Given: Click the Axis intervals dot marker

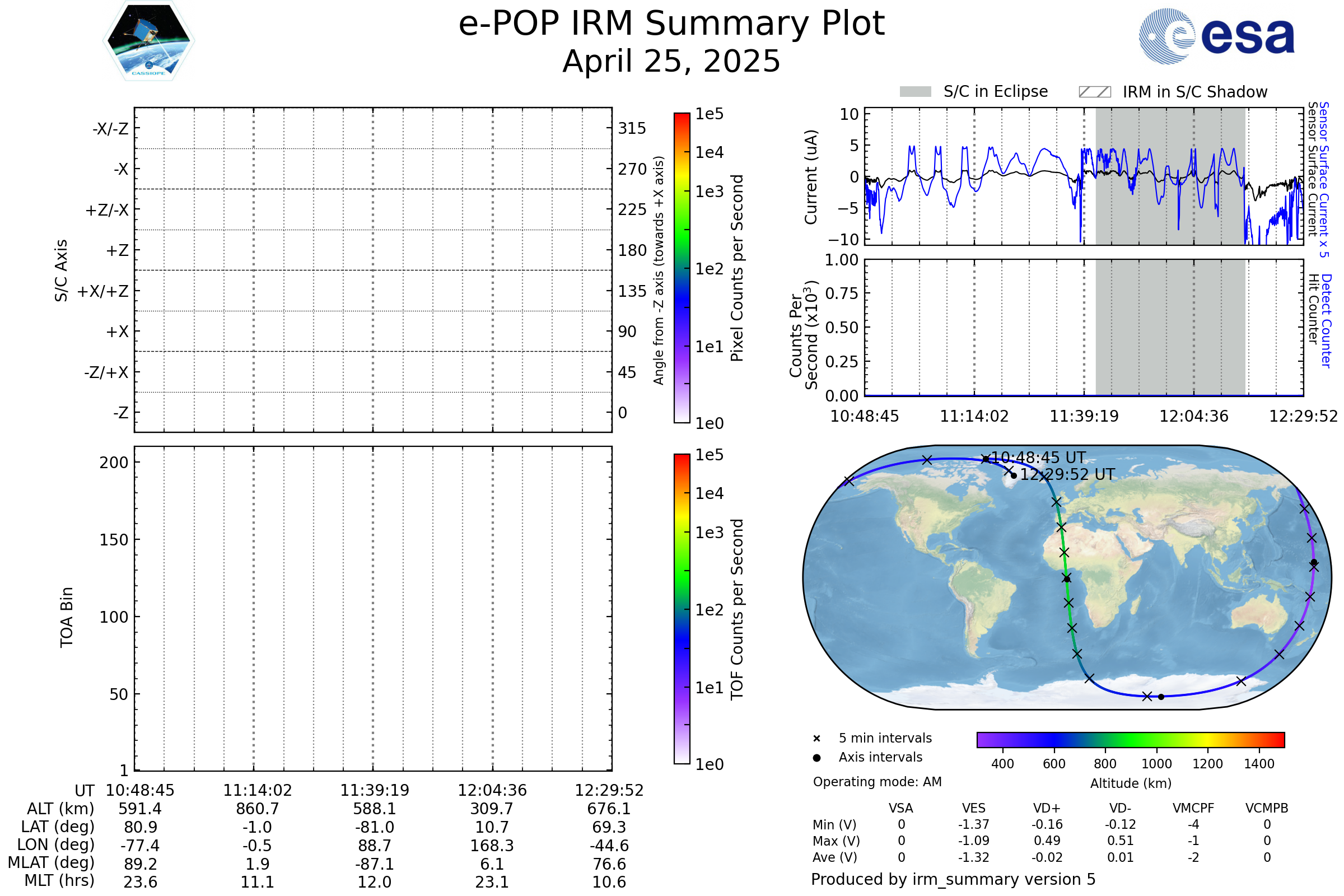Looking at the screenshot, I should click(x=816, y=758).
